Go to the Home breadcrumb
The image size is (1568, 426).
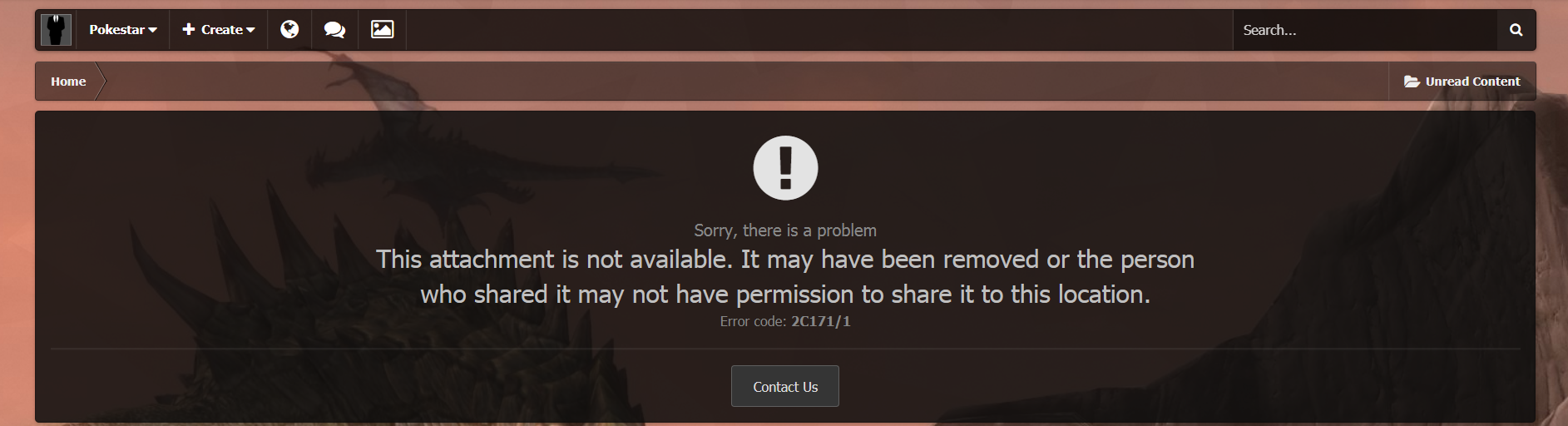(x=68, y=82)
